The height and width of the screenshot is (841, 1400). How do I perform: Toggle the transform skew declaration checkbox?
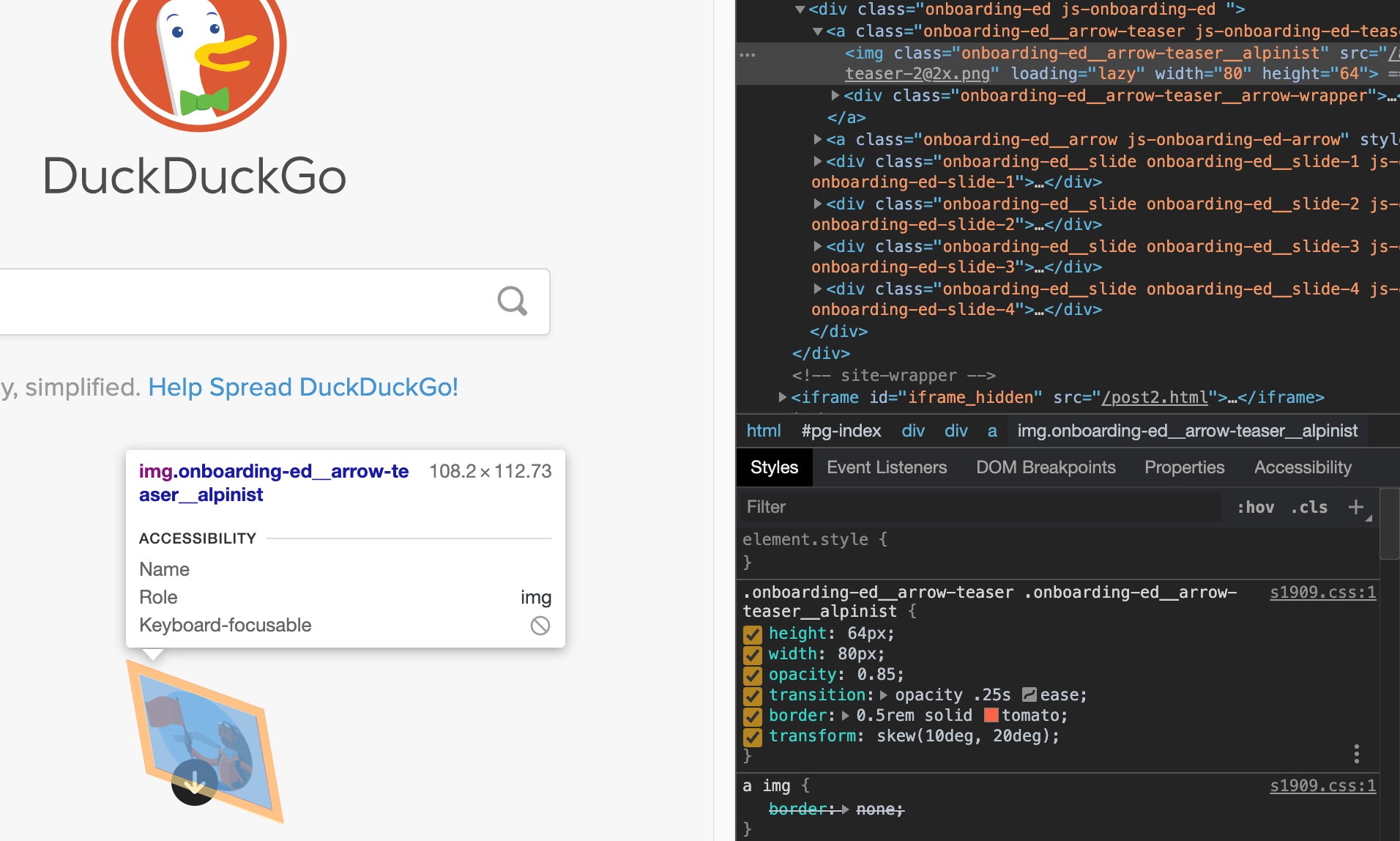pos(753,736)
